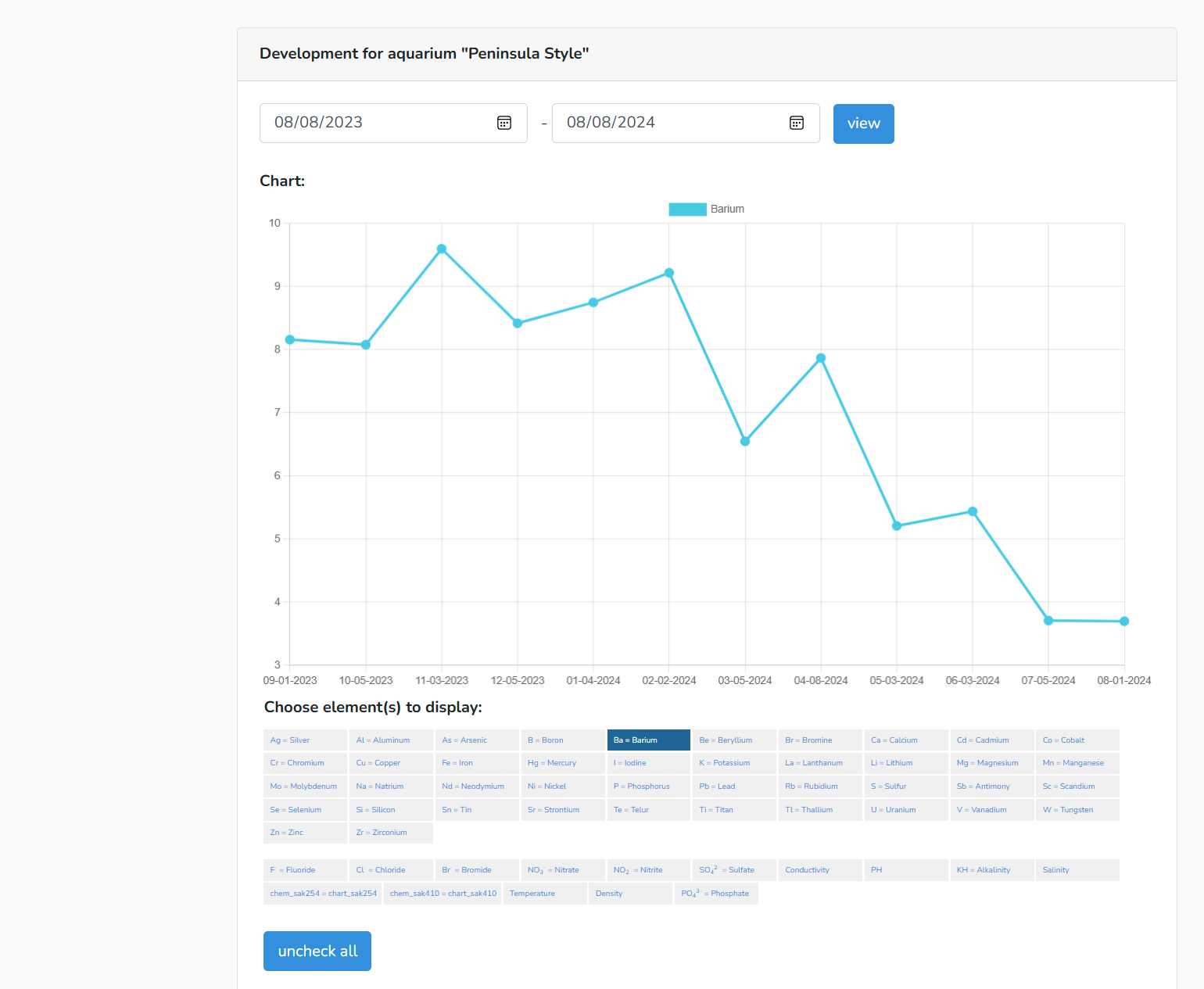
Task: Toggle the Mg = Magnesium element
Action: pos(991,763)
